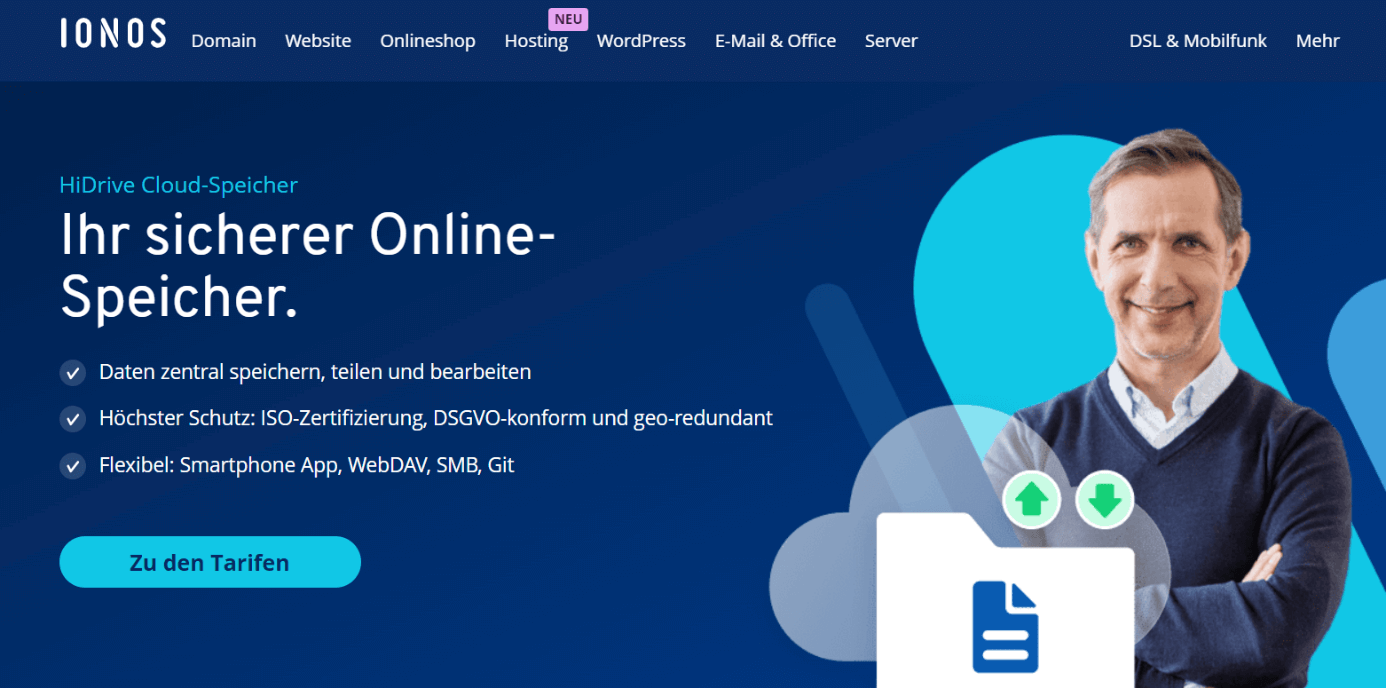
Task: Click checkmark icon beside Höchster Schutz
Action: click(73, 419)
